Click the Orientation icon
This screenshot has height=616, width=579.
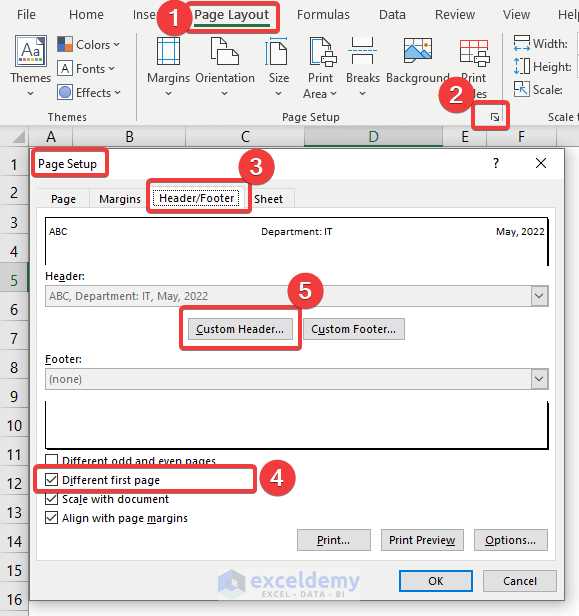[225, 51]
